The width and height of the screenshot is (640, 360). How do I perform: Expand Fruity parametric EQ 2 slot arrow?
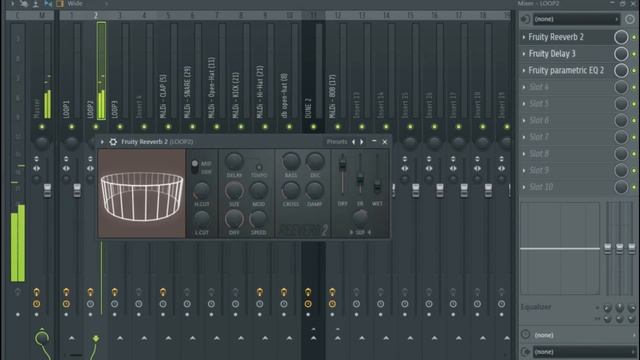click(x=524, y=71)
